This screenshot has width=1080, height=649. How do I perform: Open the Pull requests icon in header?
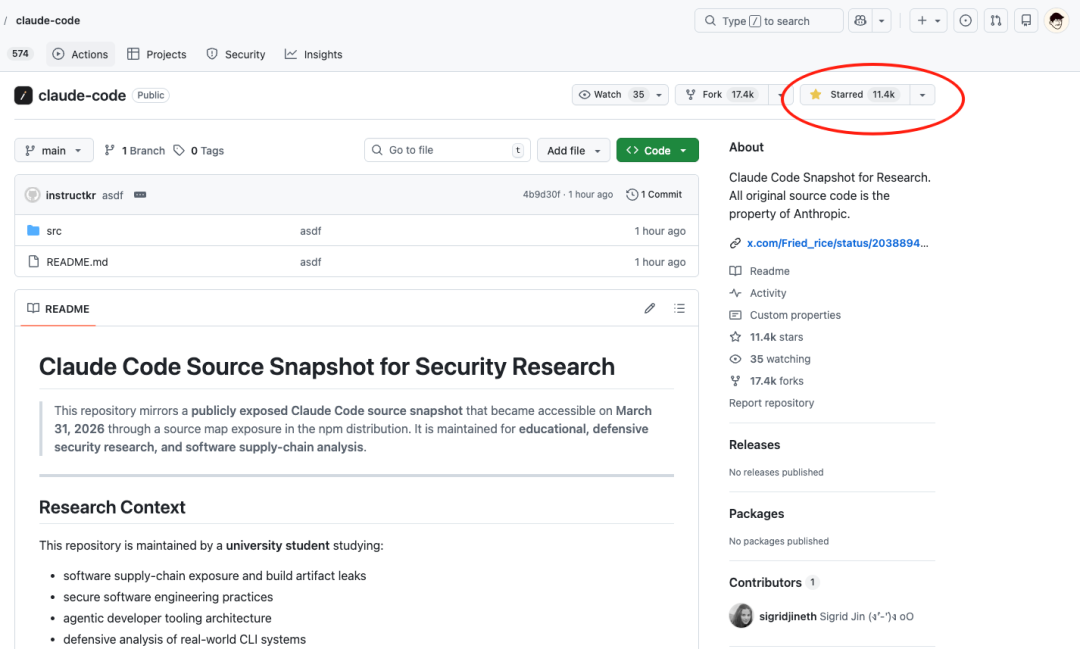coord(995,21)
